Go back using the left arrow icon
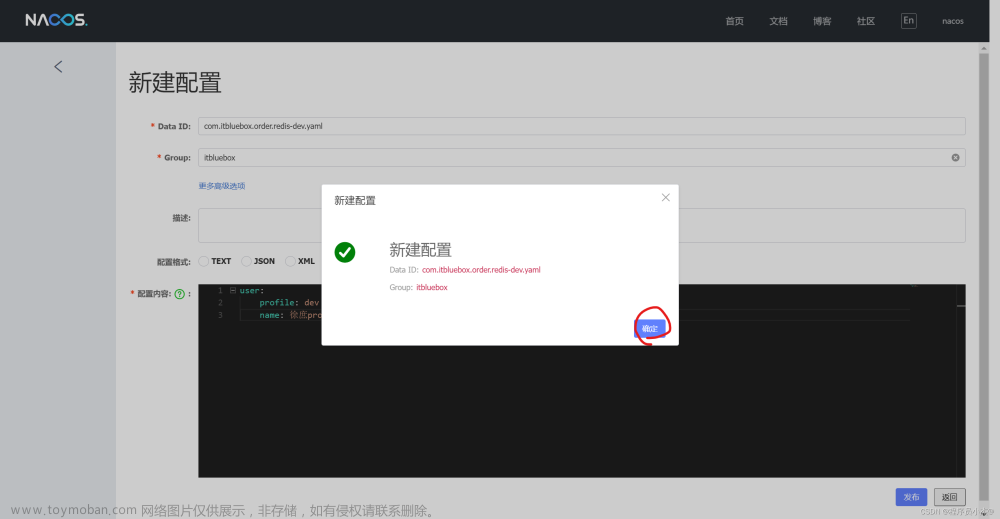The height and width of the screenshot is (519, 1000). click(x=58, y=66)
